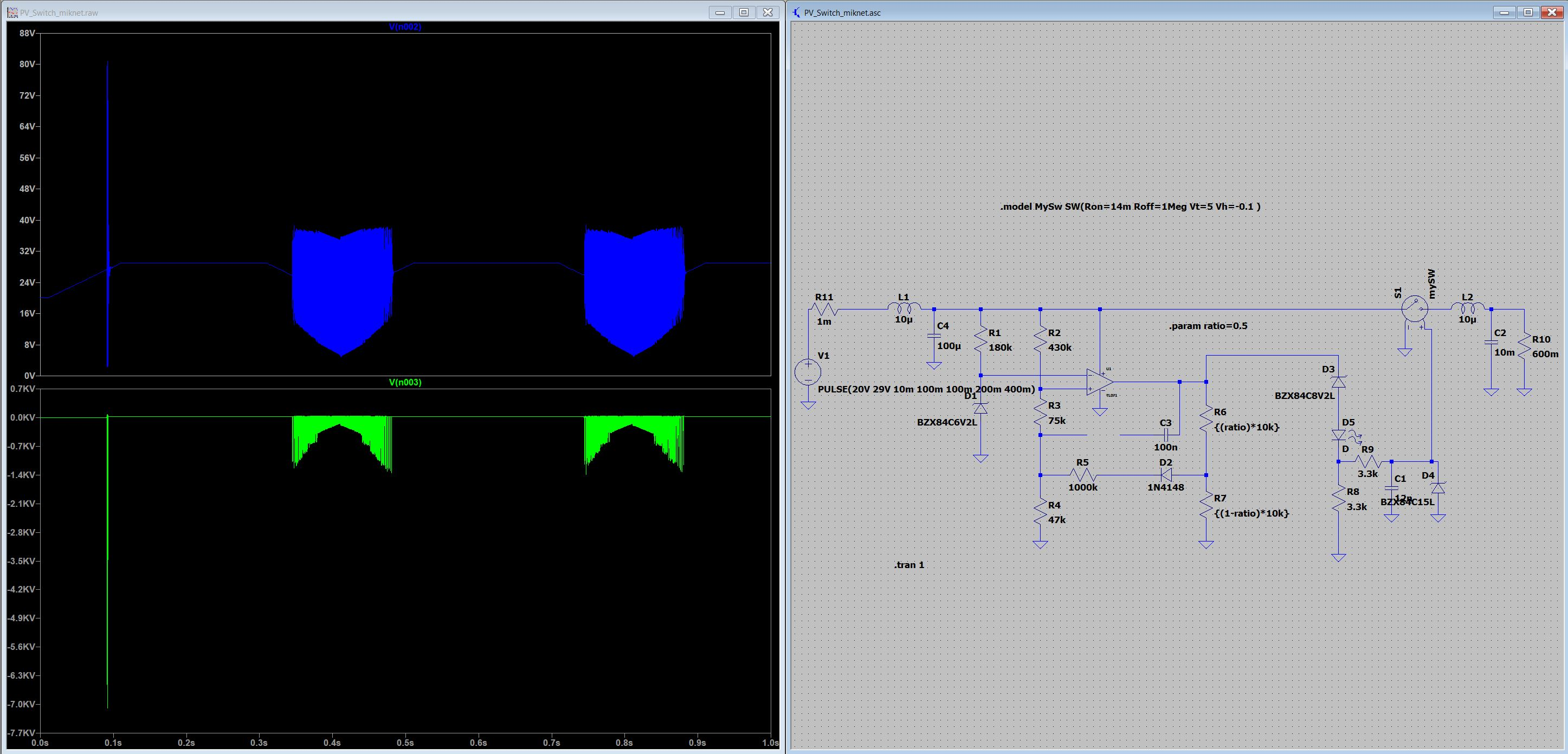Click the .param ratio=0.5 directive

1208,326
